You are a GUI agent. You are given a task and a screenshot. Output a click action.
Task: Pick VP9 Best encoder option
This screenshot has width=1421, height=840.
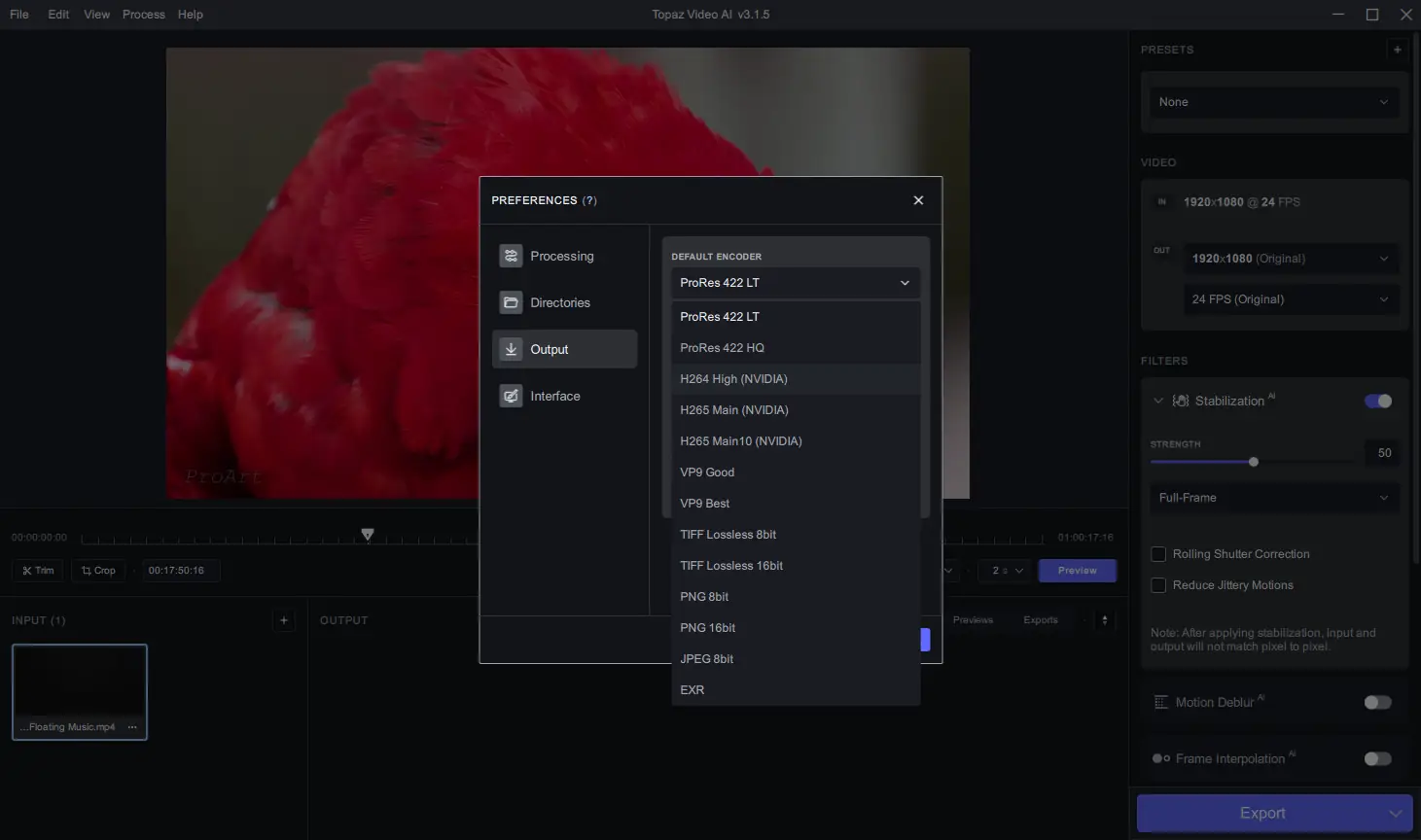(x=796, y=504)
